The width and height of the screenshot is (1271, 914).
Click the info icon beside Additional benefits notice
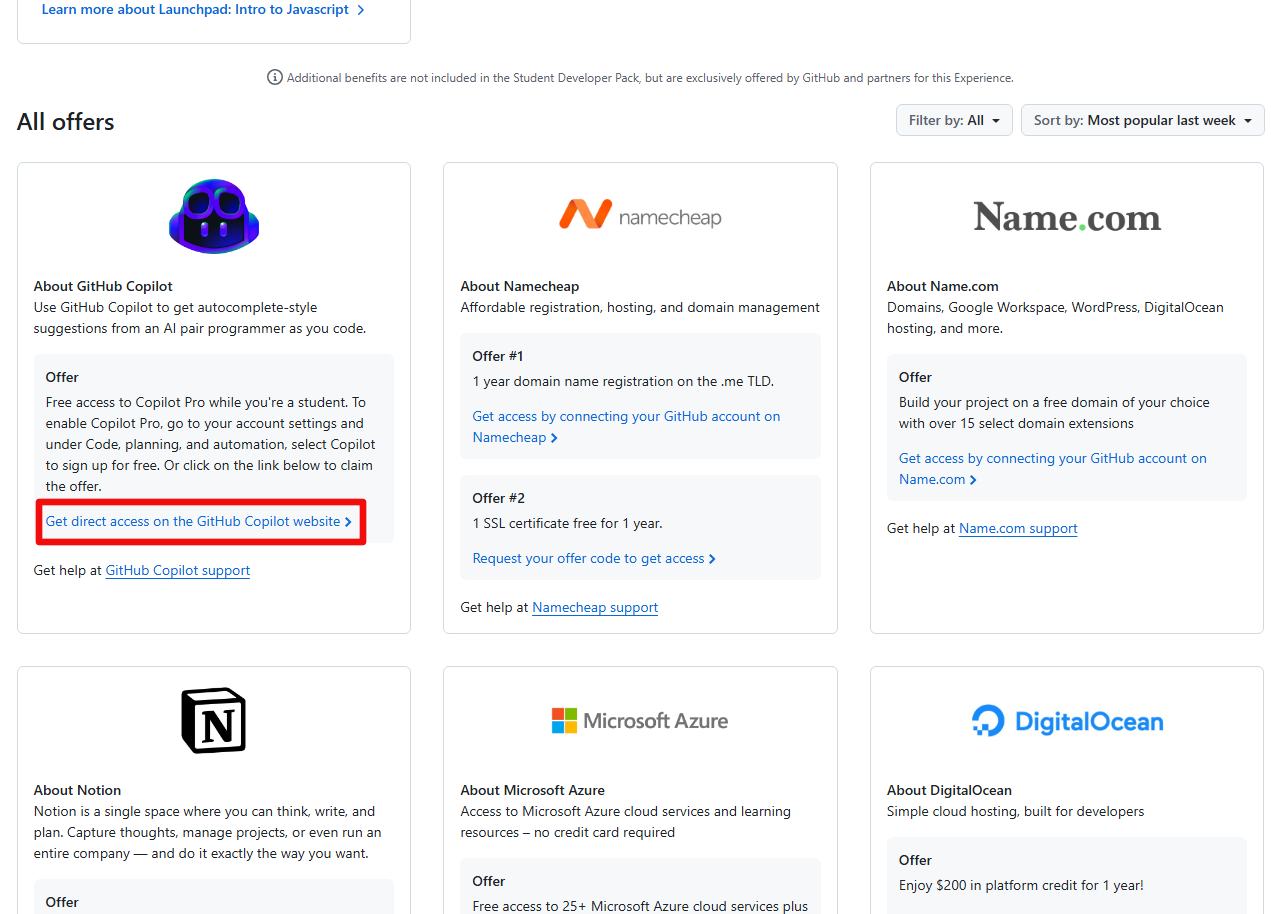click(275, 77)
